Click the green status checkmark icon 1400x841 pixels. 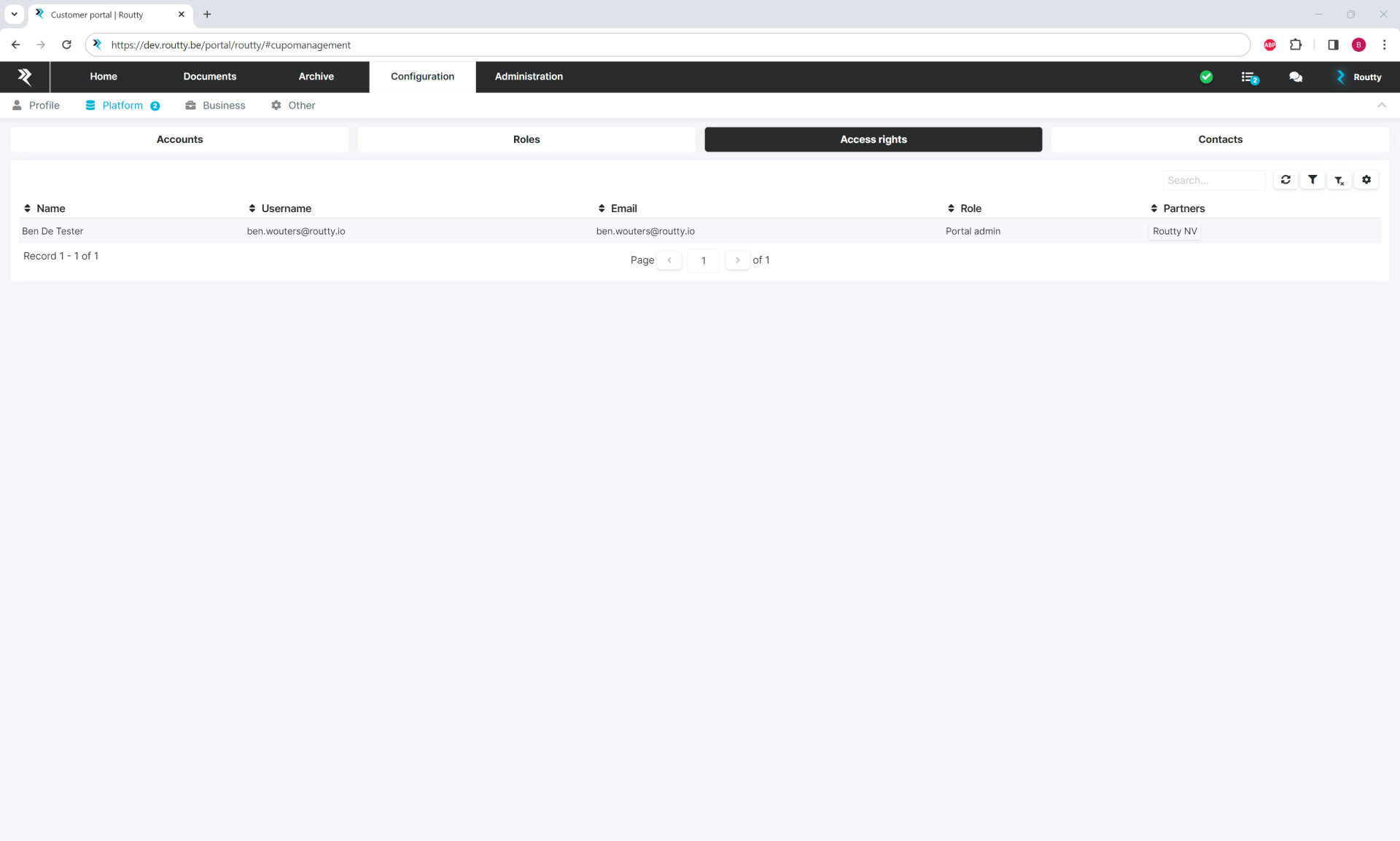click(x=1207, y=76)
